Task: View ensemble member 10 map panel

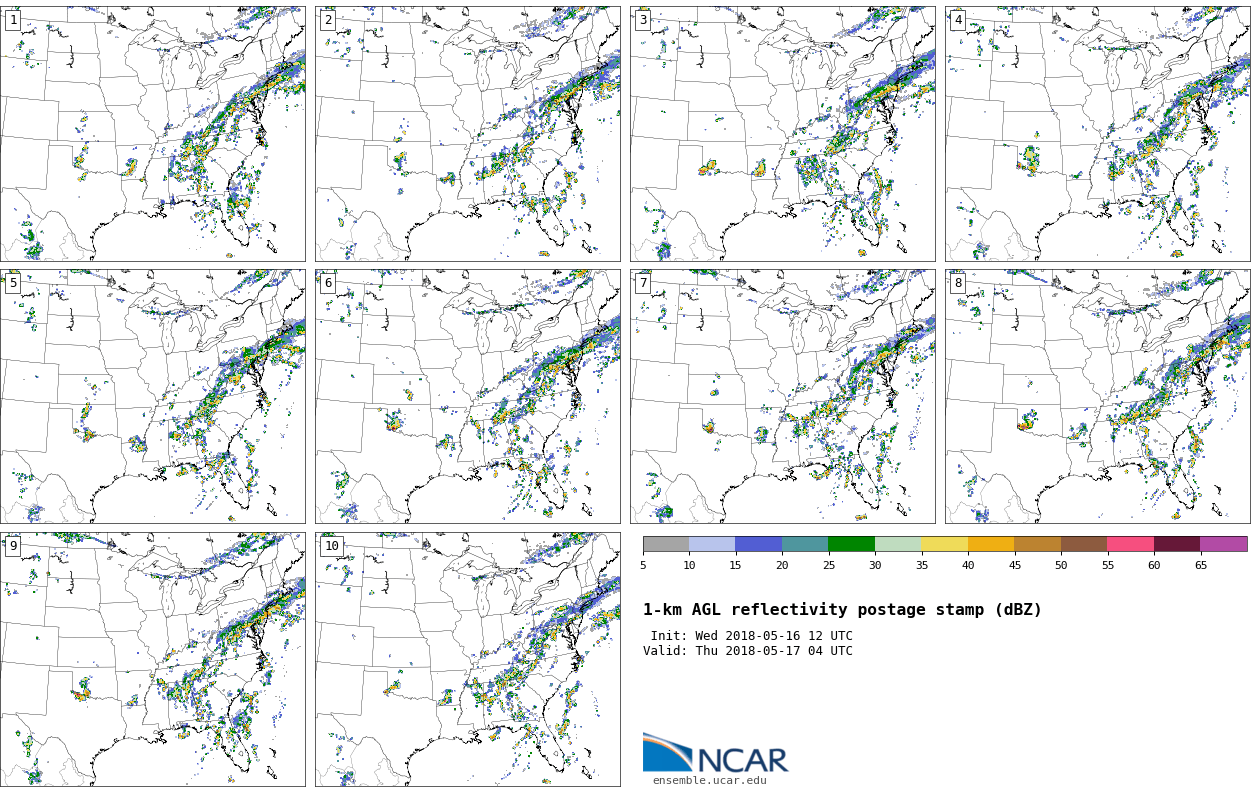Action: coord(467,659)
